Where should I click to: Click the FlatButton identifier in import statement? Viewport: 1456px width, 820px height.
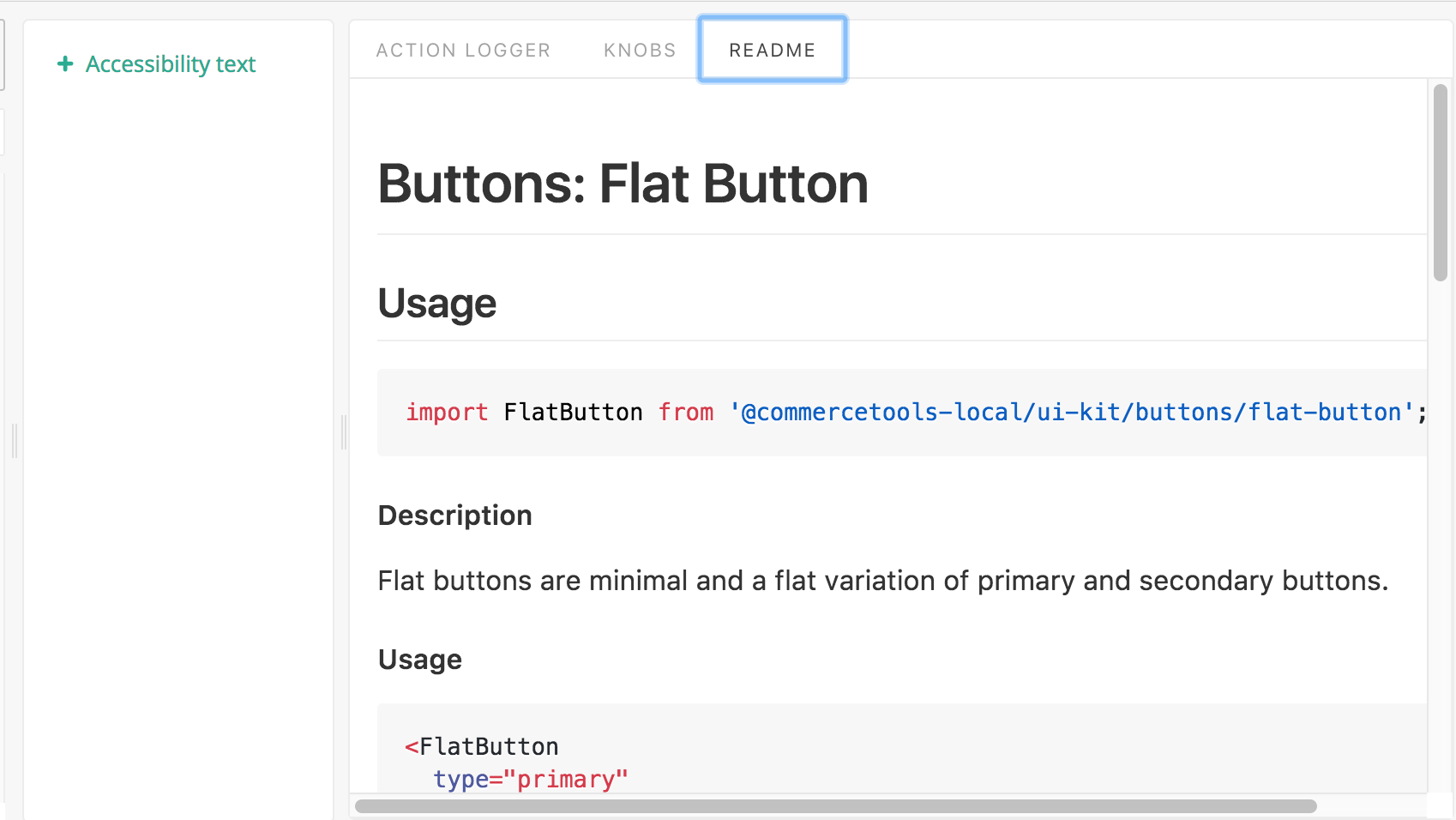pyautogui.click(x=573, y=413)
